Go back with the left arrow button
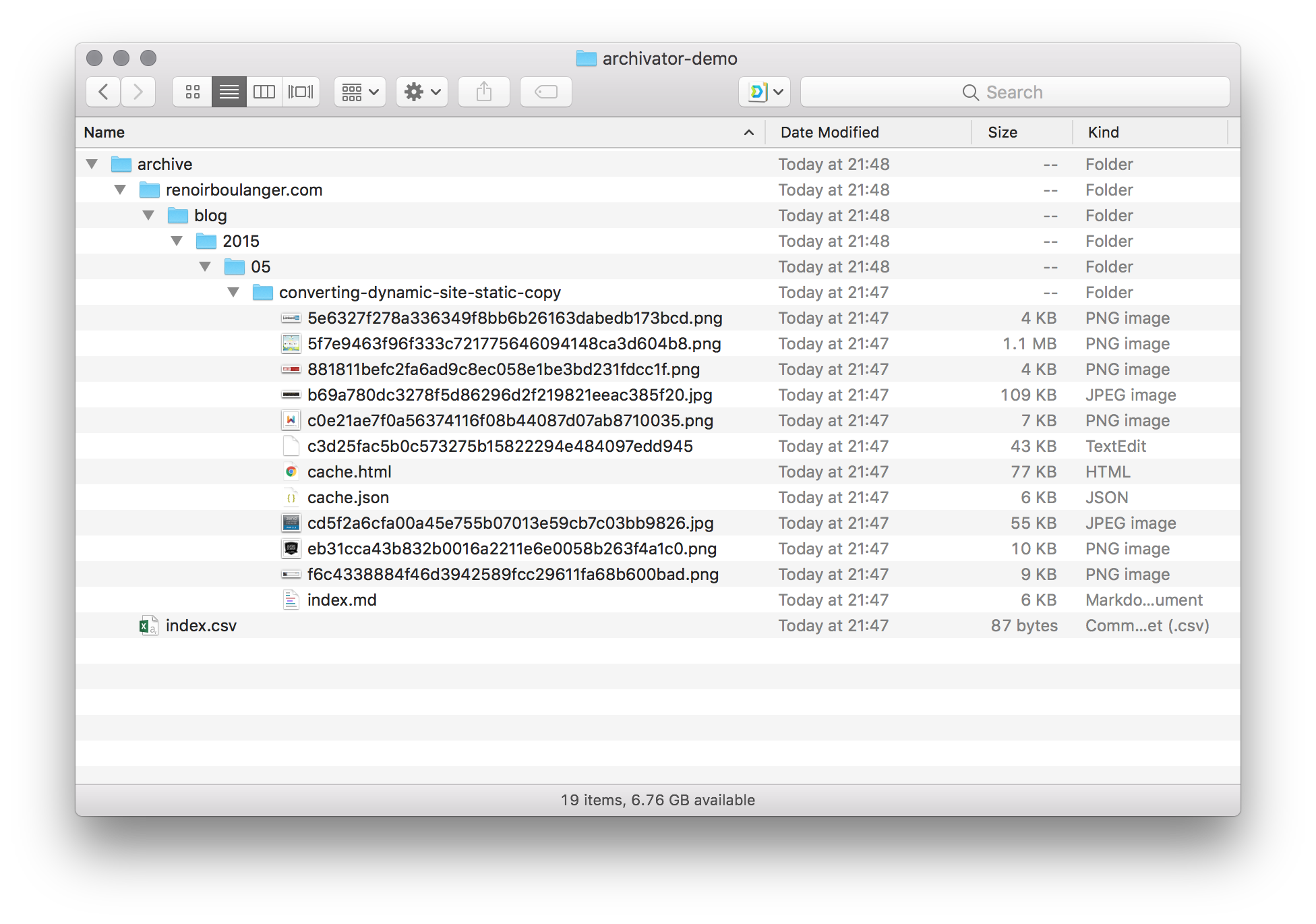 point(103,92)
